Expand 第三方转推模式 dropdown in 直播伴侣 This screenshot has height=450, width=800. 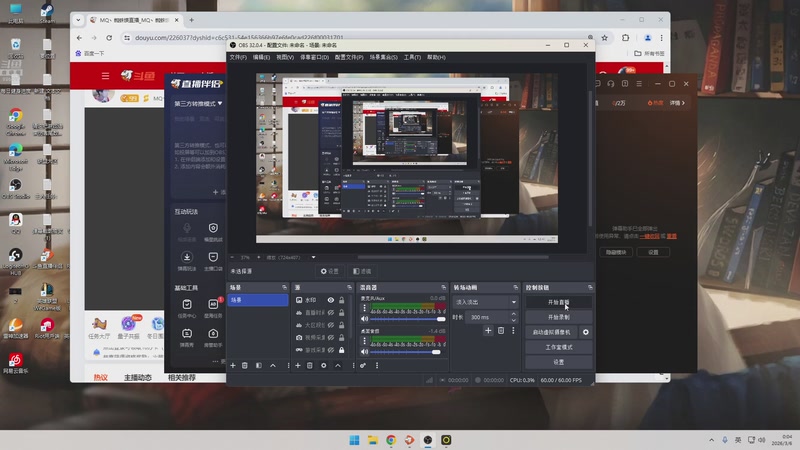[198, 104]
